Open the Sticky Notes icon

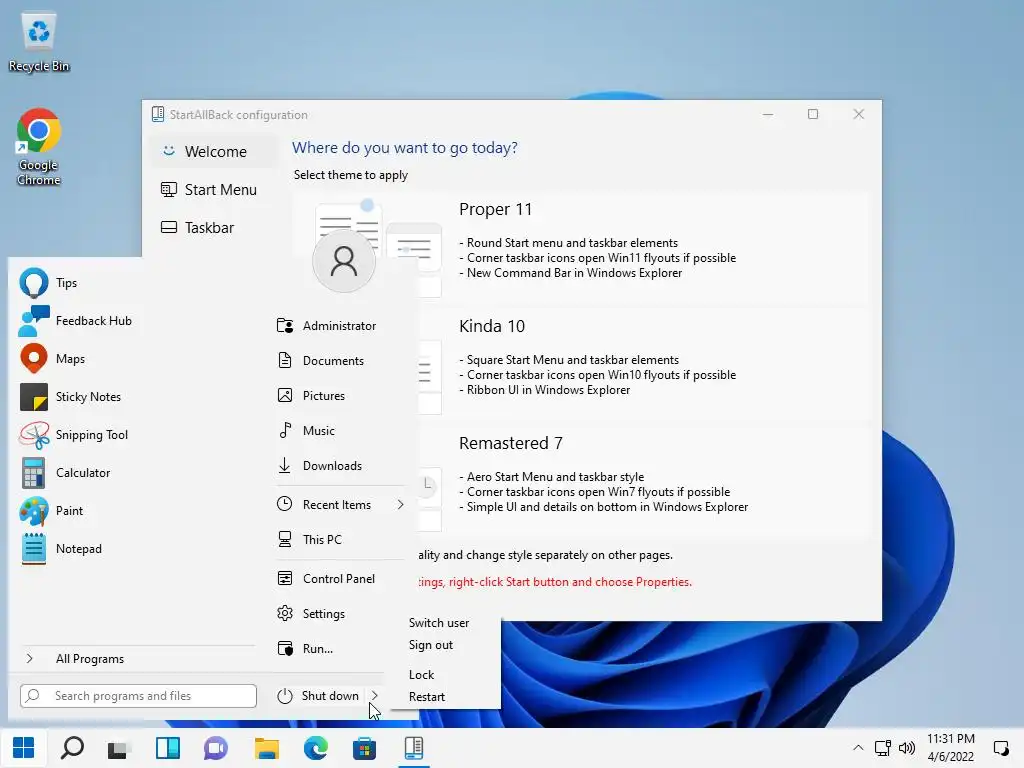[x=33, y=396]
